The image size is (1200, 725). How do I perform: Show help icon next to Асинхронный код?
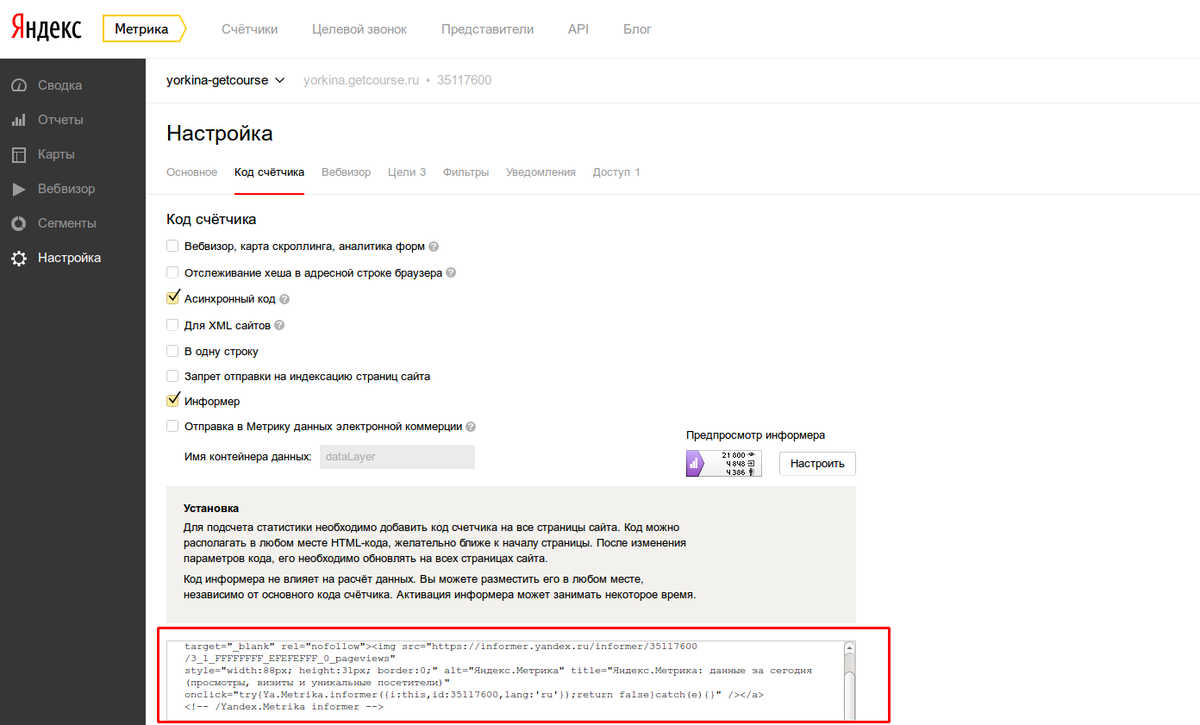pos(285,299)
